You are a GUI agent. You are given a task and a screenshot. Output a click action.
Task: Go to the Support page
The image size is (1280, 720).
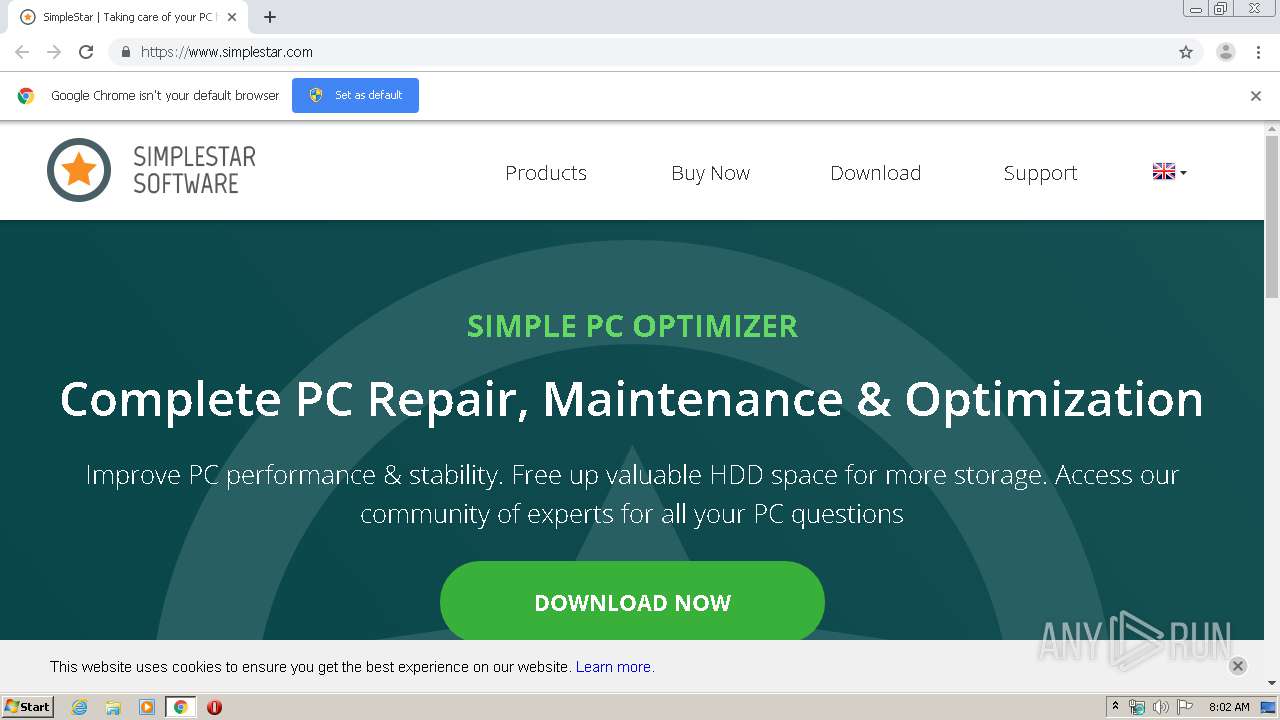pyautogui.click(x=1040, y=173)
